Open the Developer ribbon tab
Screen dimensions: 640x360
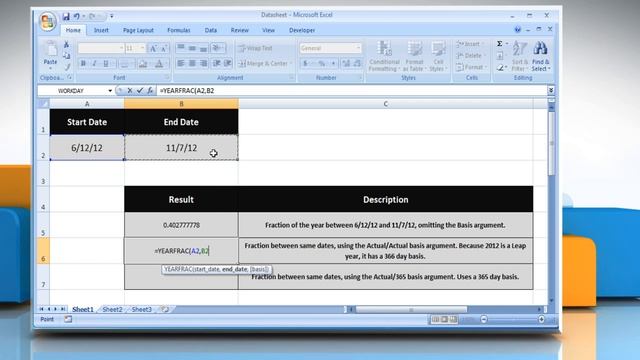click(302, 30)
